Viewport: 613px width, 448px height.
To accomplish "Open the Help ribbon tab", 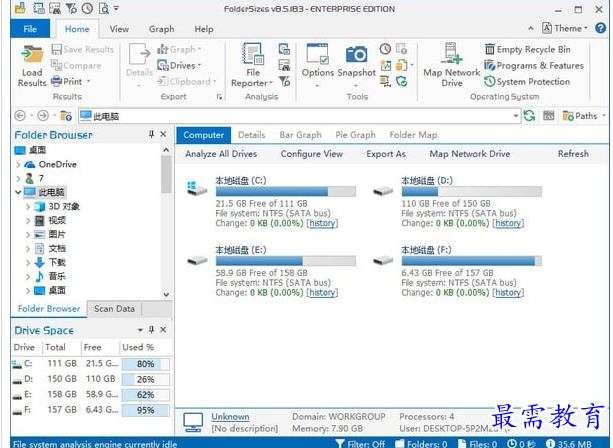I will pyautogui.click(x=204, y=29).
